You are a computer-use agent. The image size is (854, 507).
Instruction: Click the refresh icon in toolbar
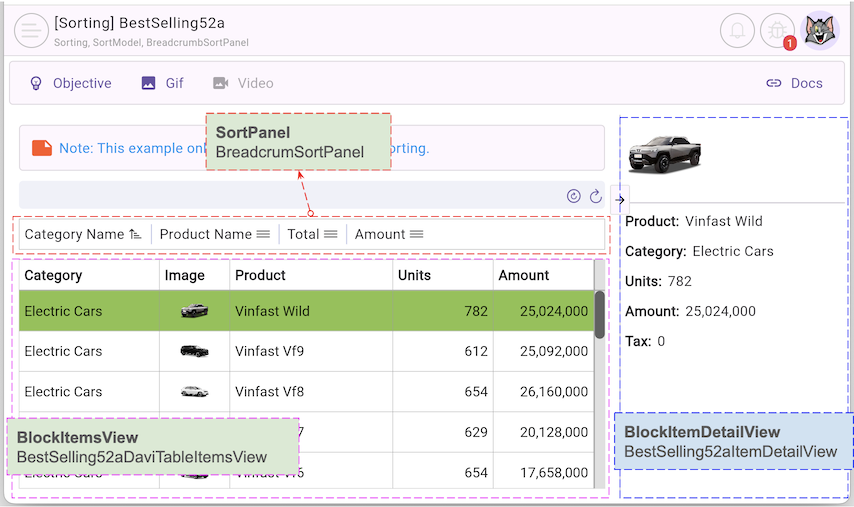click(x=596, y=196)
